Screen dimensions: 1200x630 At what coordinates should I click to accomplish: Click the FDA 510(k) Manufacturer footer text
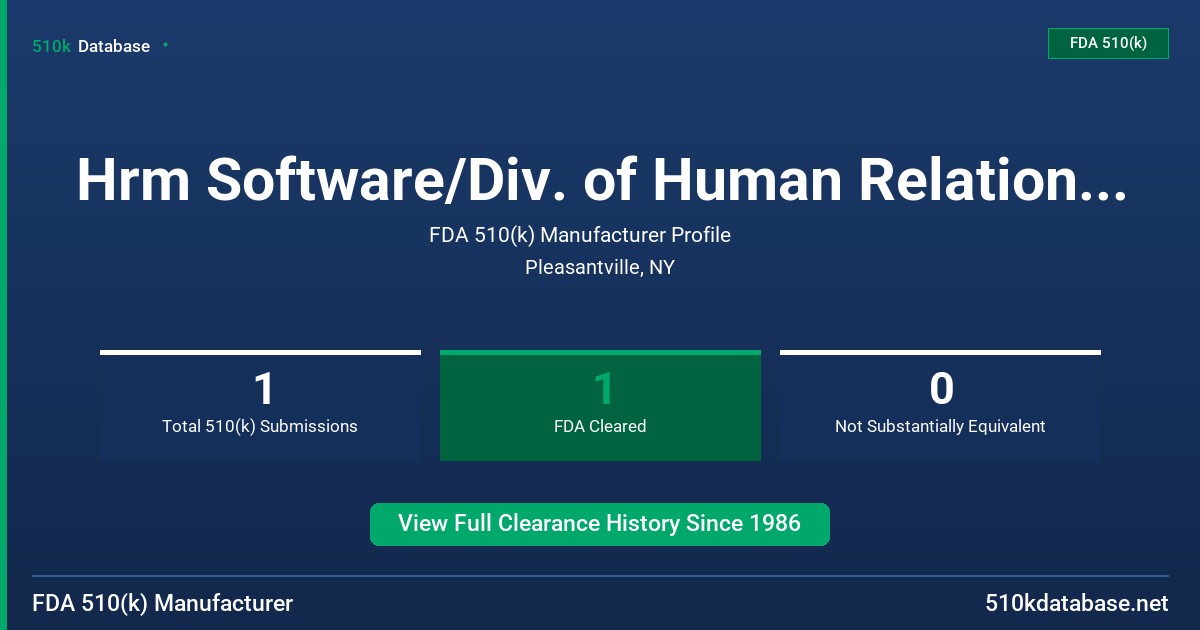click(163, 604)
